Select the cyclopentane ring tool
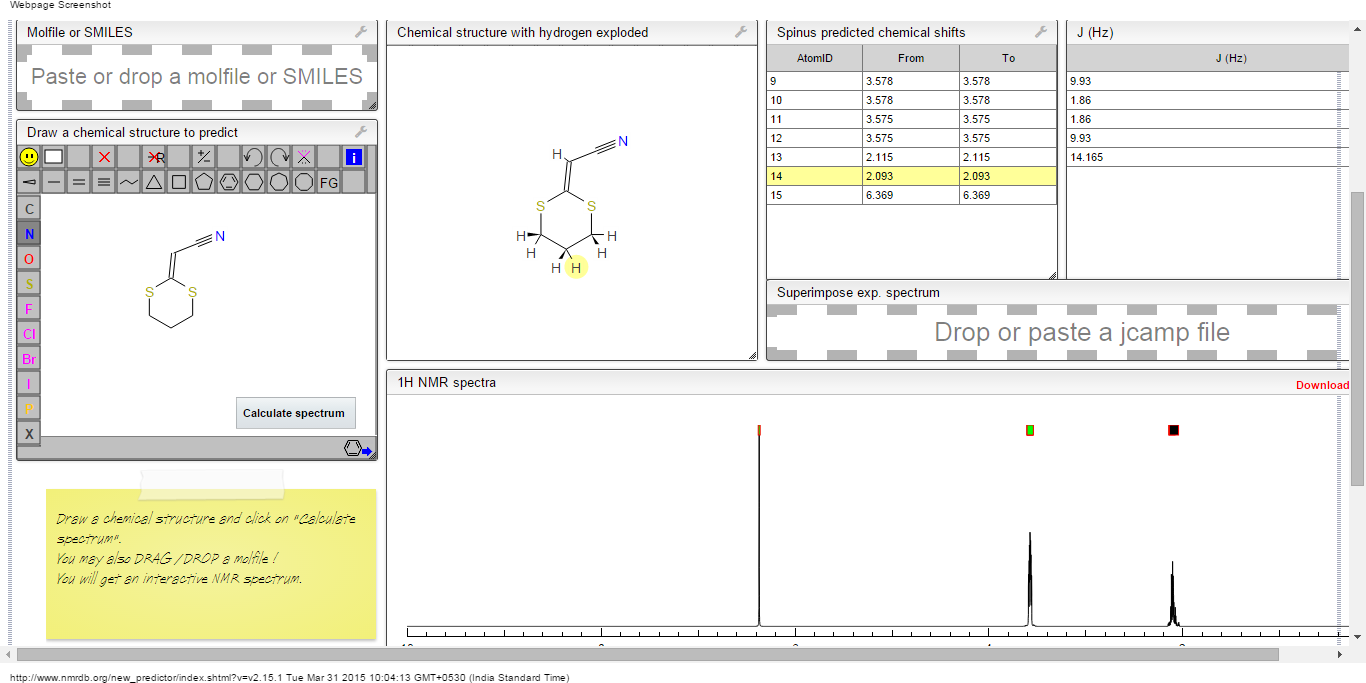The width and height of the screenshot is (1366, 683). coord(204,182)
